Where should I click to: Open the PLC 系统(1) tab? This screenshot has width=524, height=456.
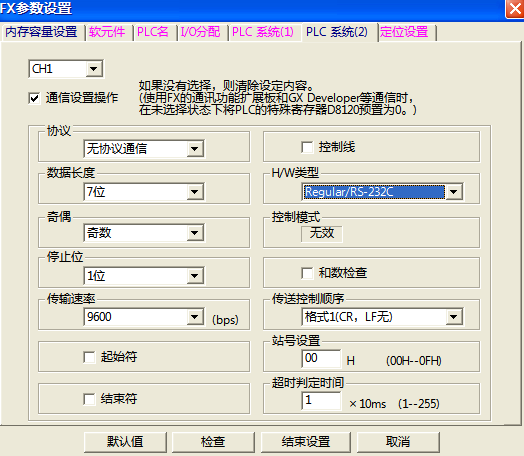pyautogui.click(x=263, y=32)
